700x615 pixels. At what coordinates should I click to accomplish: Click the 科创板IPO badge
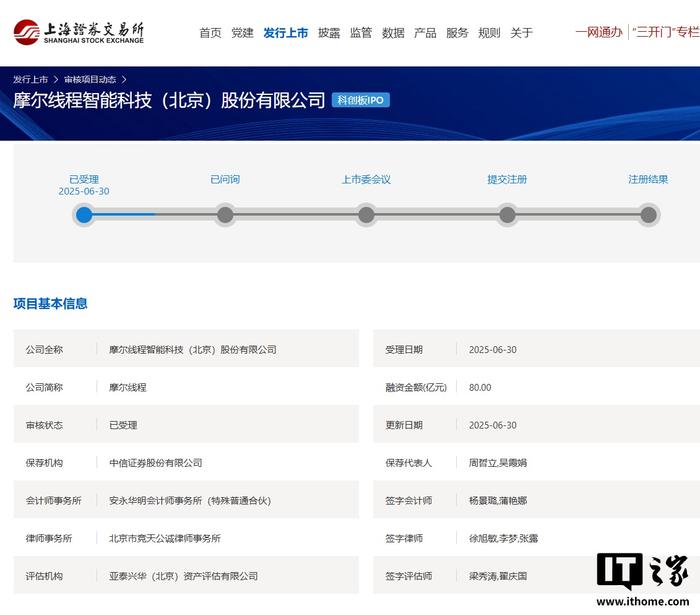coord(361,100)
